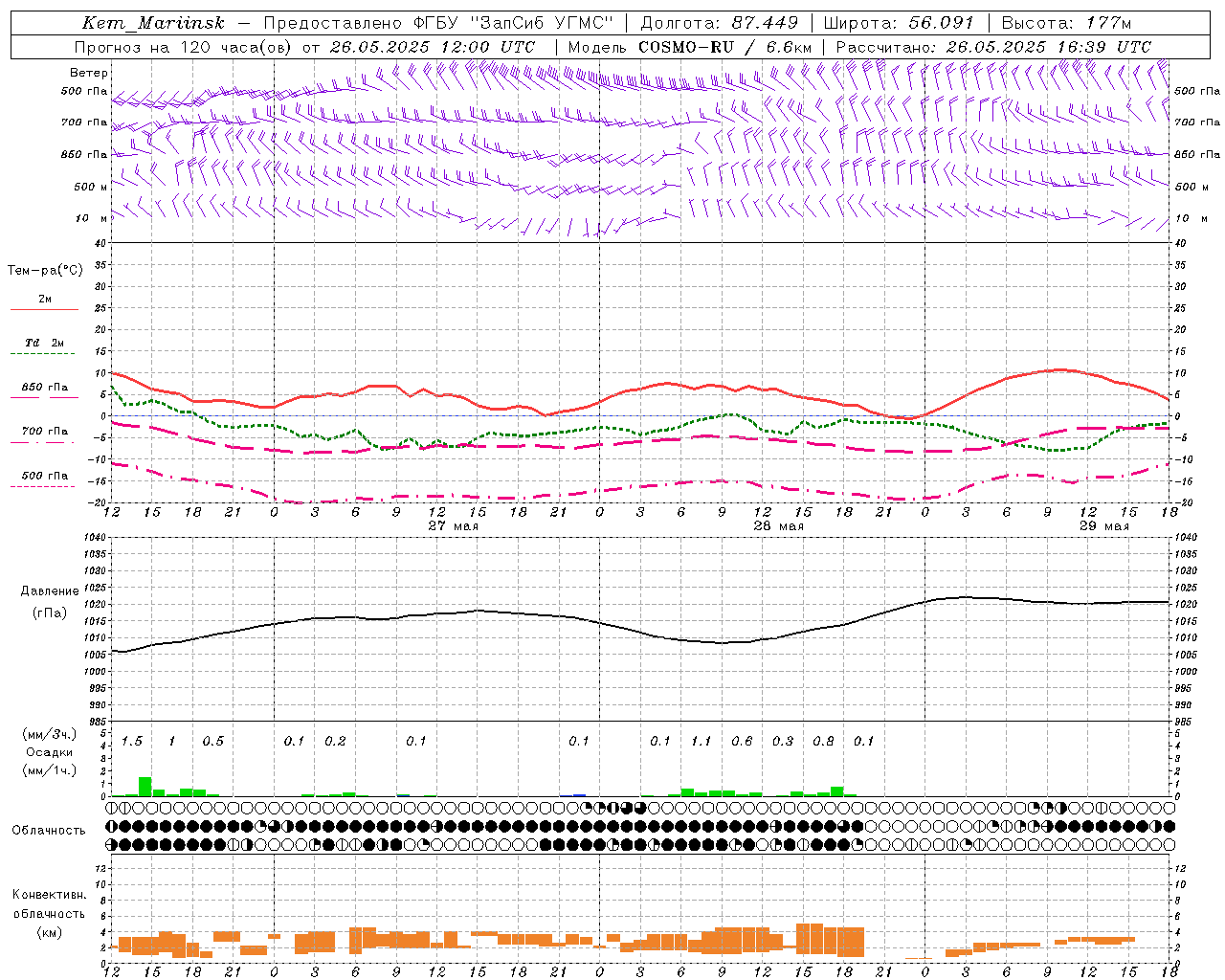Screen dimensions: 1225x980
Task: Click the Тем-ра(°C) axis label
Action: pos(45,271)
